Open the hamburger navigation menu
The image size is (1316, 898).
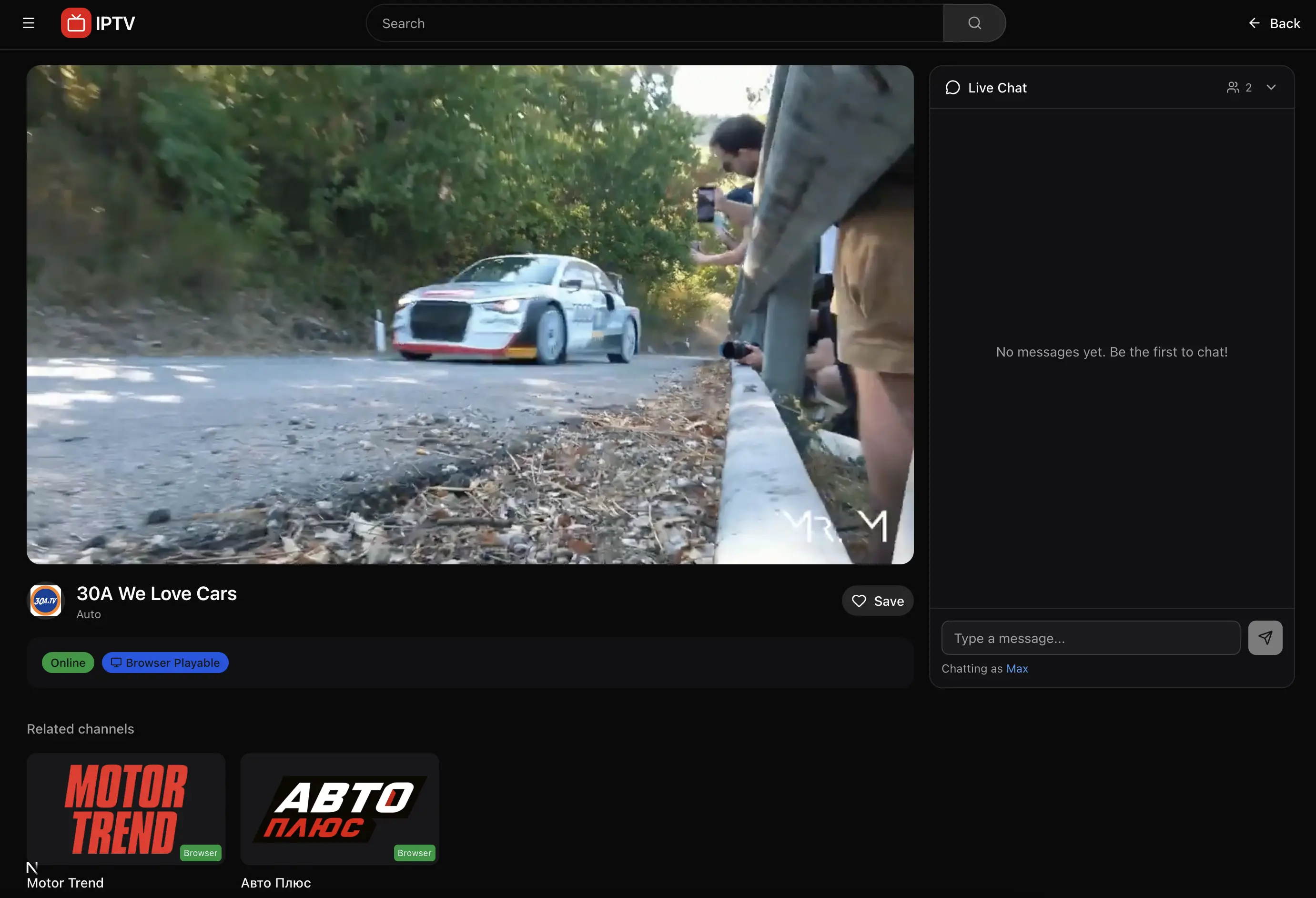[x=28, y=23]
